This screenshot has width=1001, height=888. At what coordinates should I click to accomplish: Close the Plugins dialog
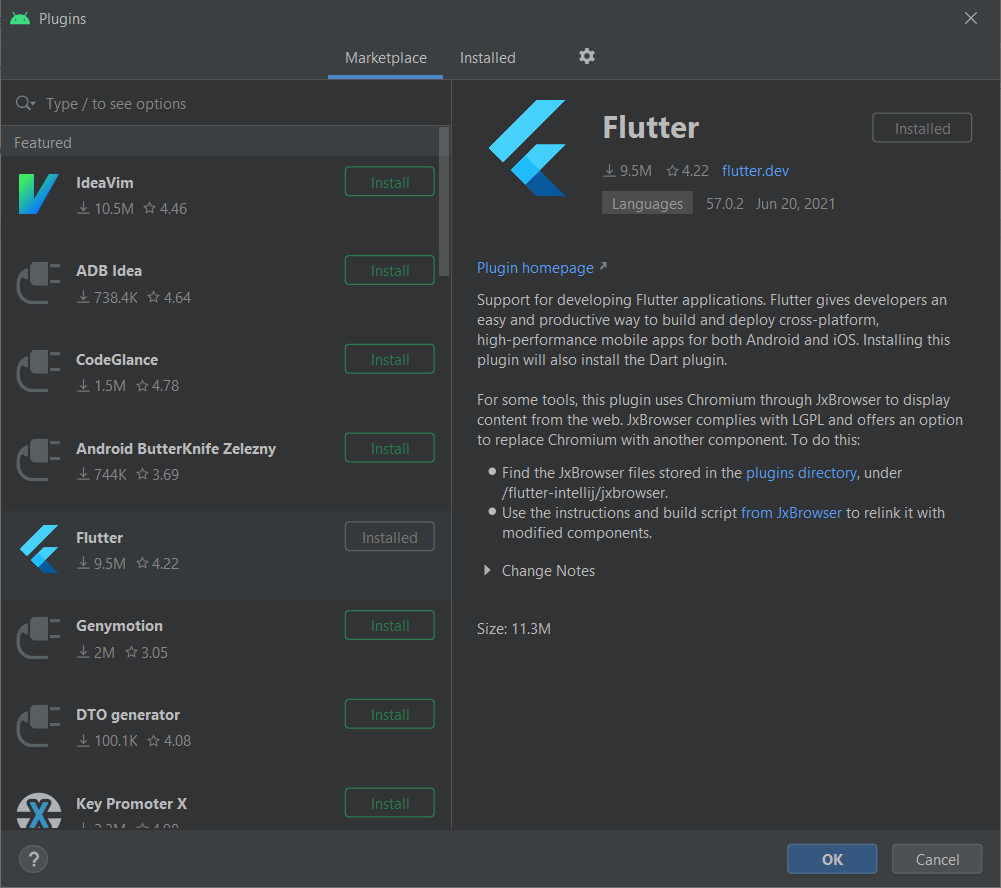[x=970, y=18]
